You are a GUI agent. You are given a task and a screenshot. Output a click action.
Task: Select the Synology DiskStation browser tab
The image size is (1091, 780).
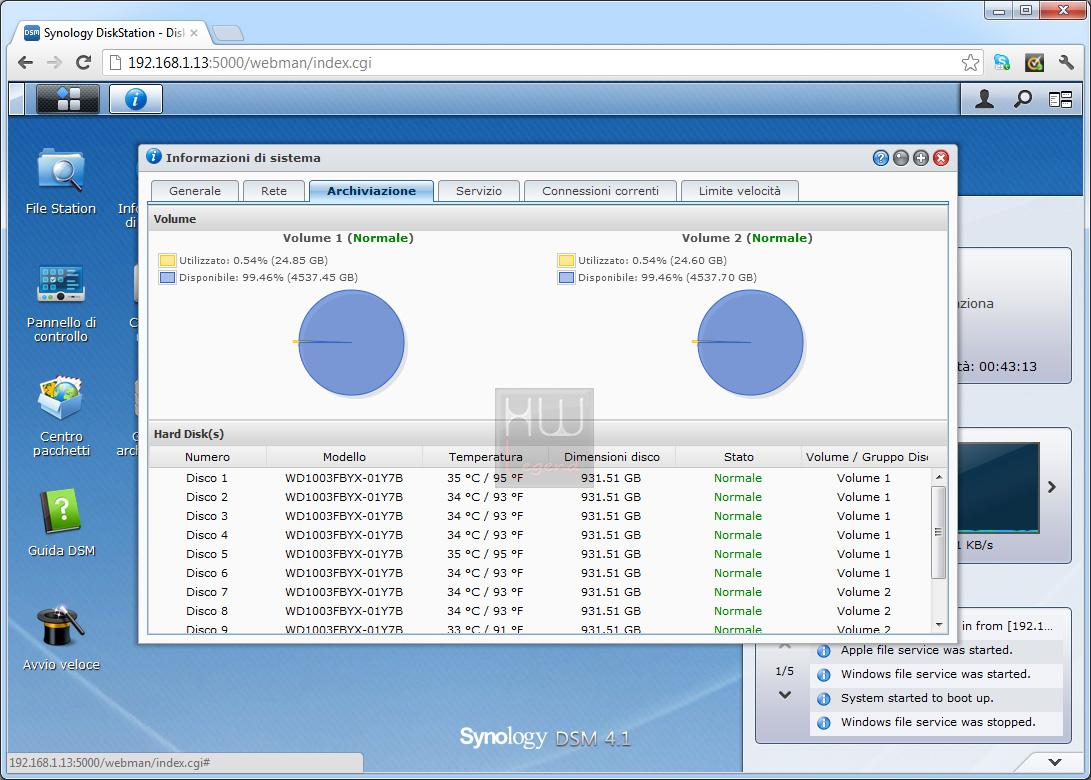pyautogui.click(x=111, y=33)
